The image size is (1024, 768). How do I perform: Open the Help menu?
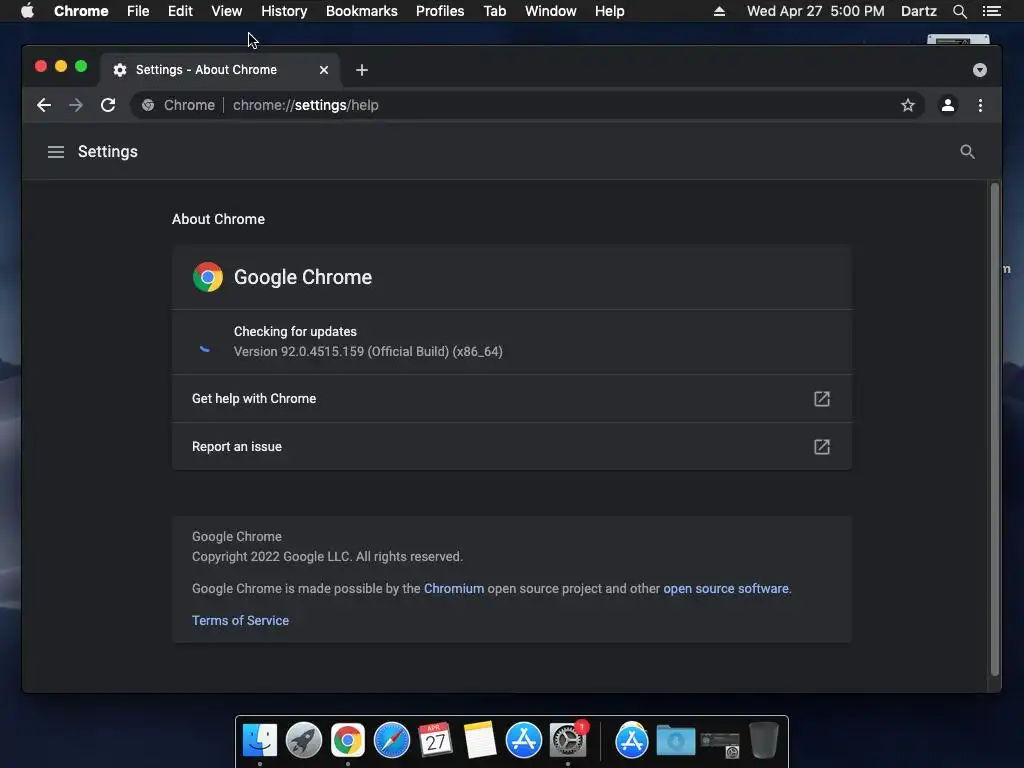[x=609, y=11]
